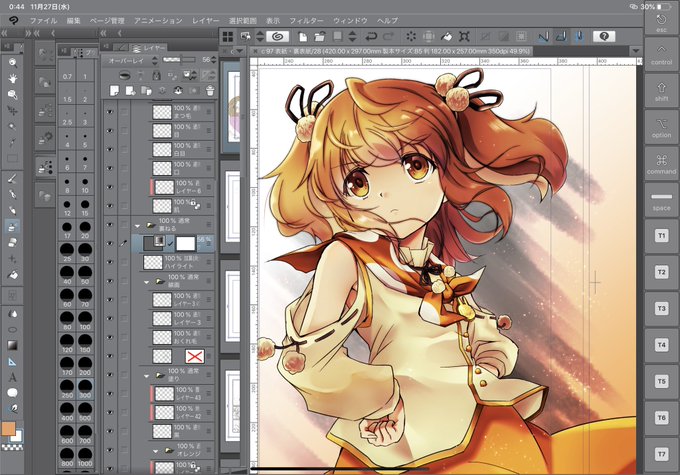The width and height of the screenshot is (680, 475).
Task: Tap the control edge keyboard key
Action: tap(661, 54)
